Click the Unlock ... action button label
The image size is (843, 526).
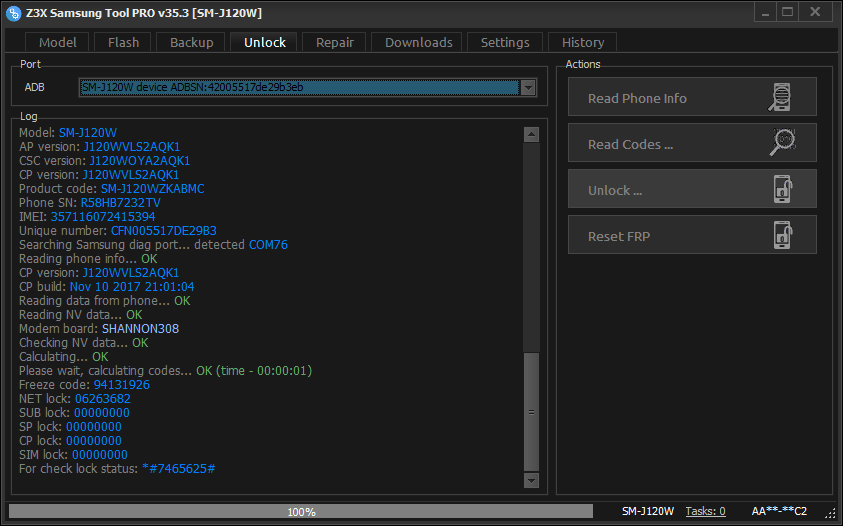pos(615,191)
